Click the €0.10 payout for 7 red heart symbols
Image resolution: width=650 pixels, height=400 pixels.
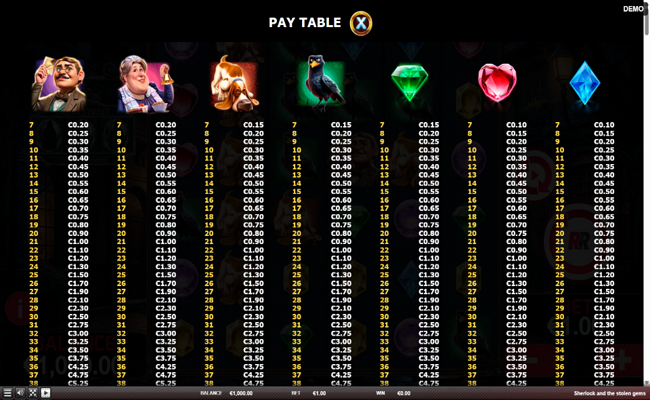pyautogui.click(x=517, y=125)
